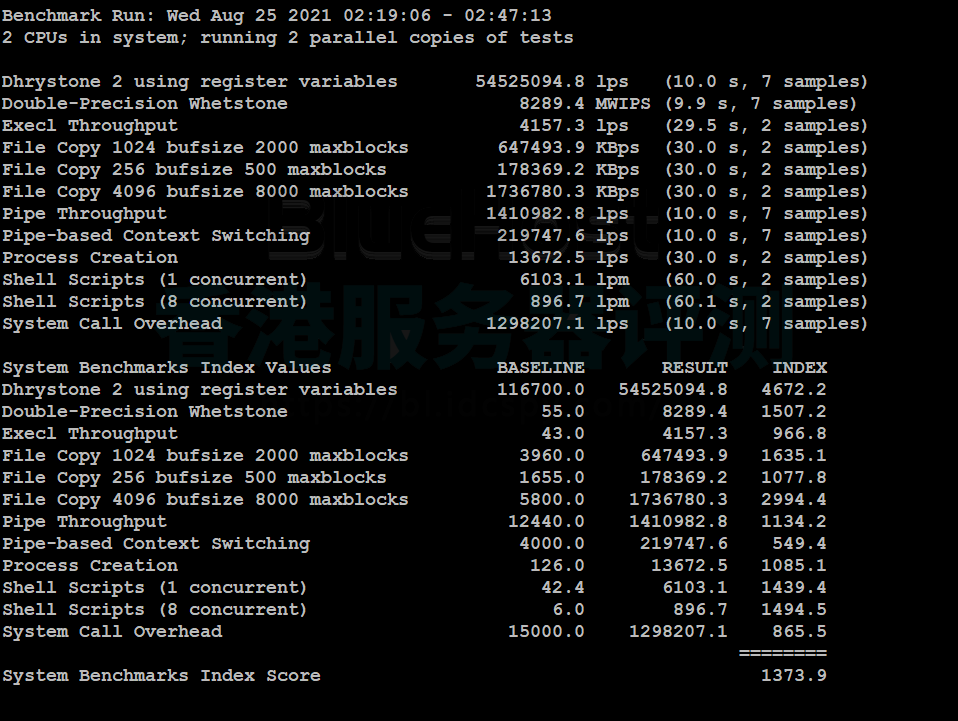Click the 6103.1 lpm shell scripts value

[573, 280]
